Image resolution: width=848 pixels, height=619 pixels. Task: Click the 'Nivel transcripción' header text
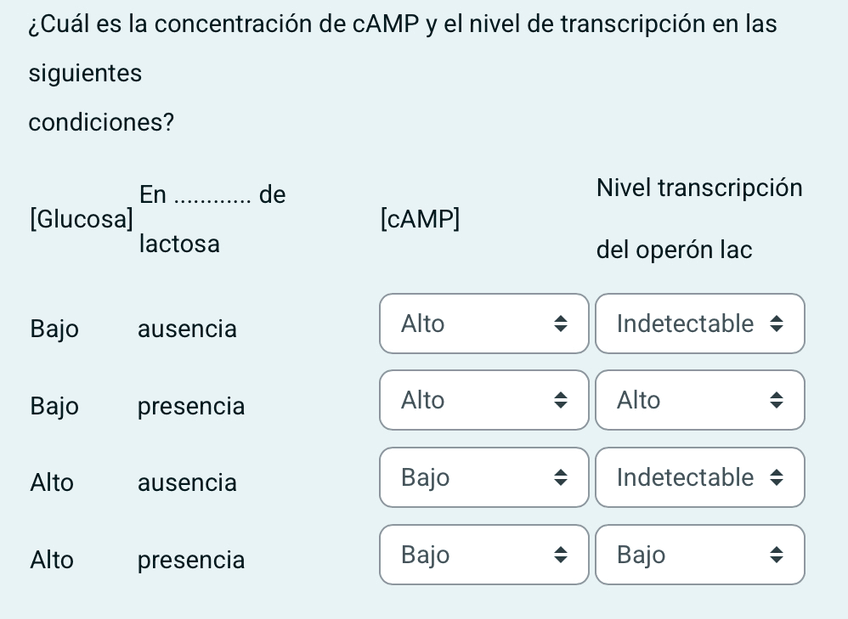coord(699,188)
